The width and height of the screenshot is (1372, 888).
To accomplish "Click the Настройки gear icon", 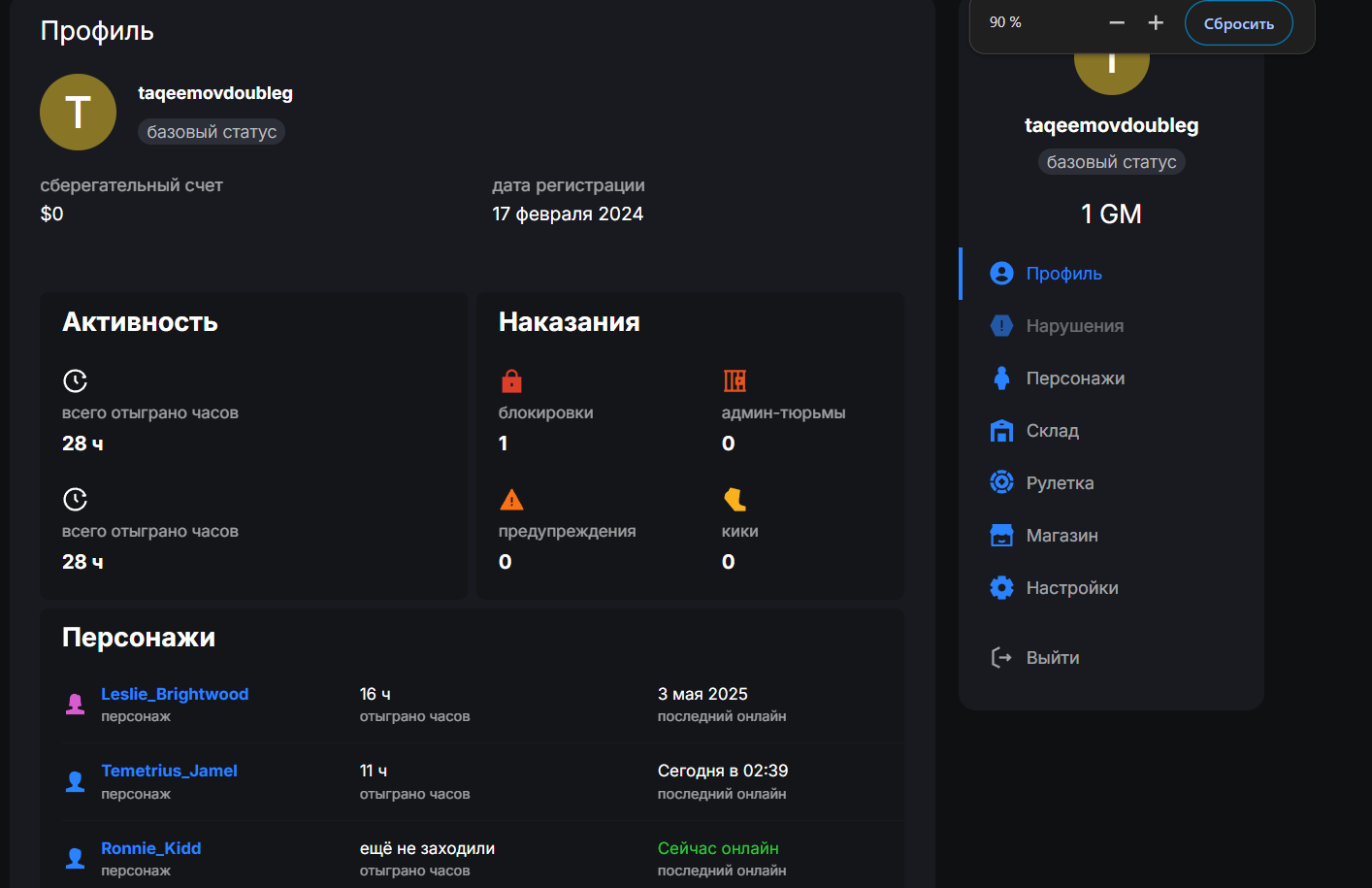I will coord(1001,588).
